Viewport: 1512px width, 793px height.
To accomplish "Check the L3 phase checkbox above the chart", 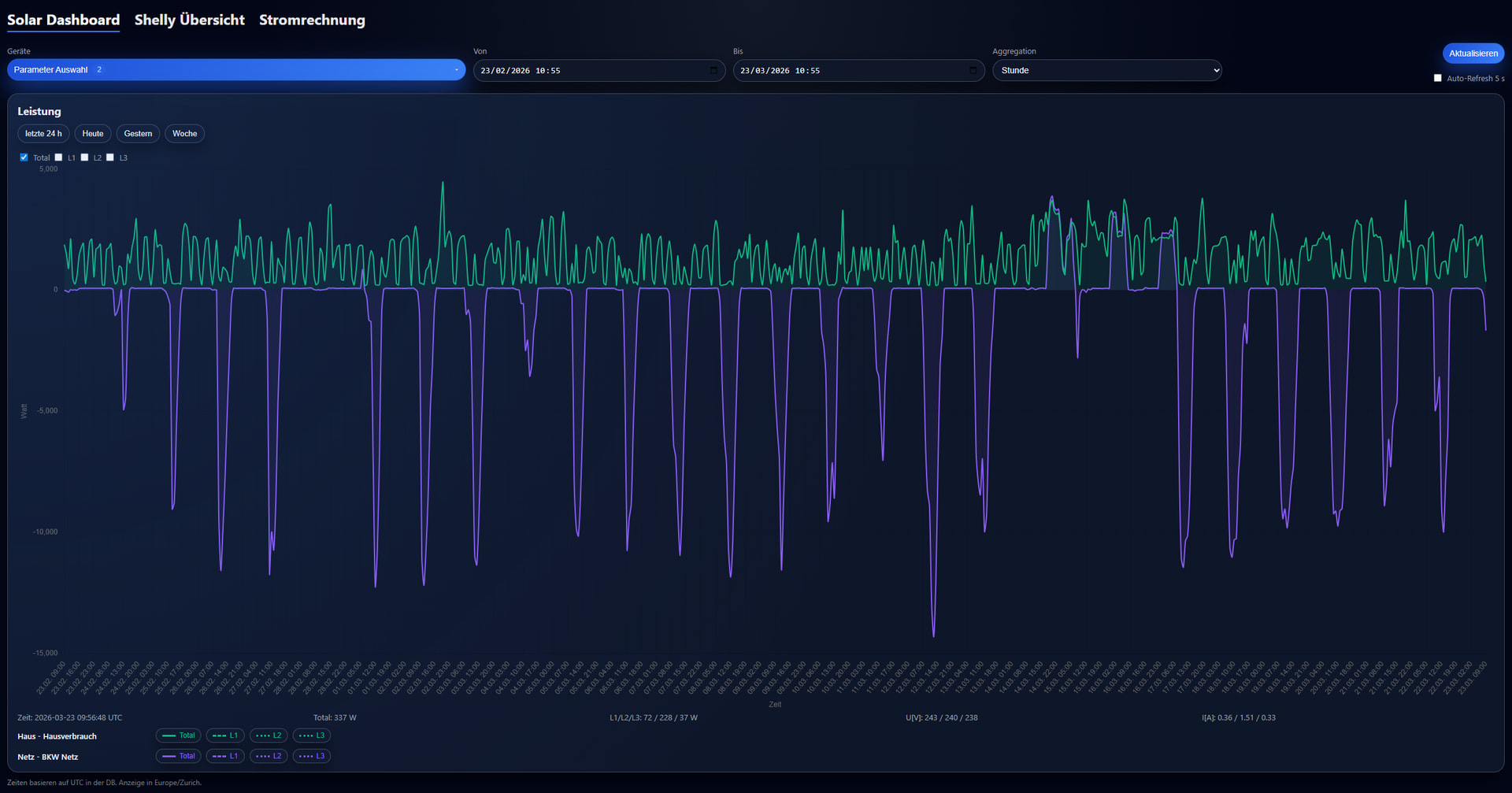I will (x=110, y=157).
